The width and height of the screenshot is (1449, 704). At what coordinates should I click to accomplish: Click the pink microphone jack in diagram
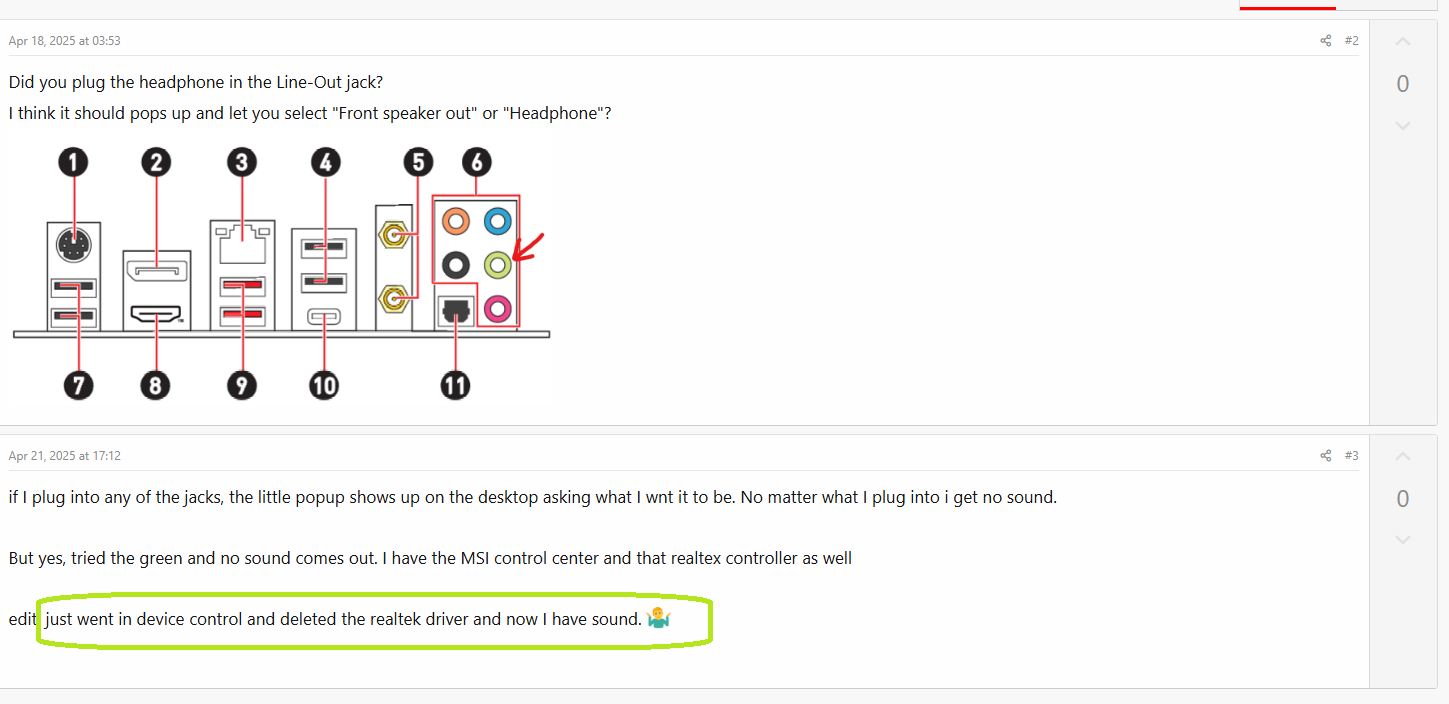point(497,308)
